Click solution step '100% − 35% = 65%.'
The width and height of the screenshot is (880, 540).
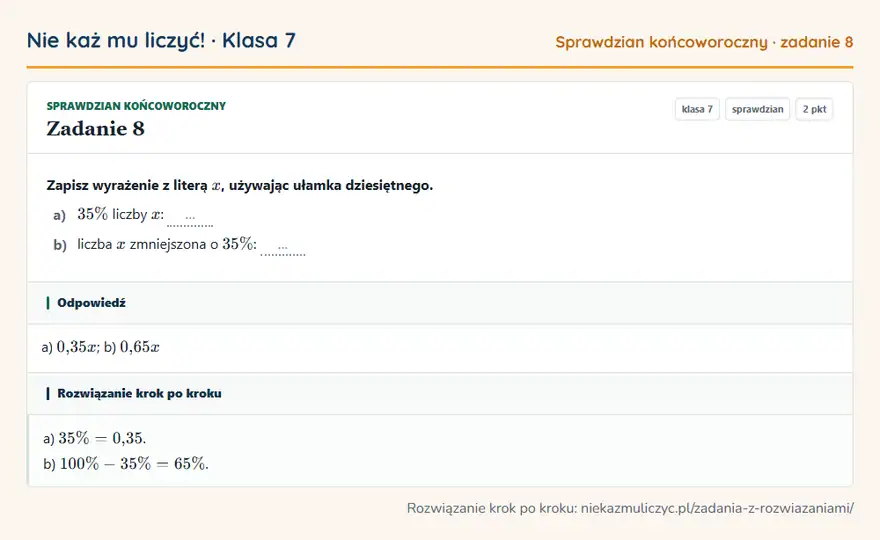[134, 464]
